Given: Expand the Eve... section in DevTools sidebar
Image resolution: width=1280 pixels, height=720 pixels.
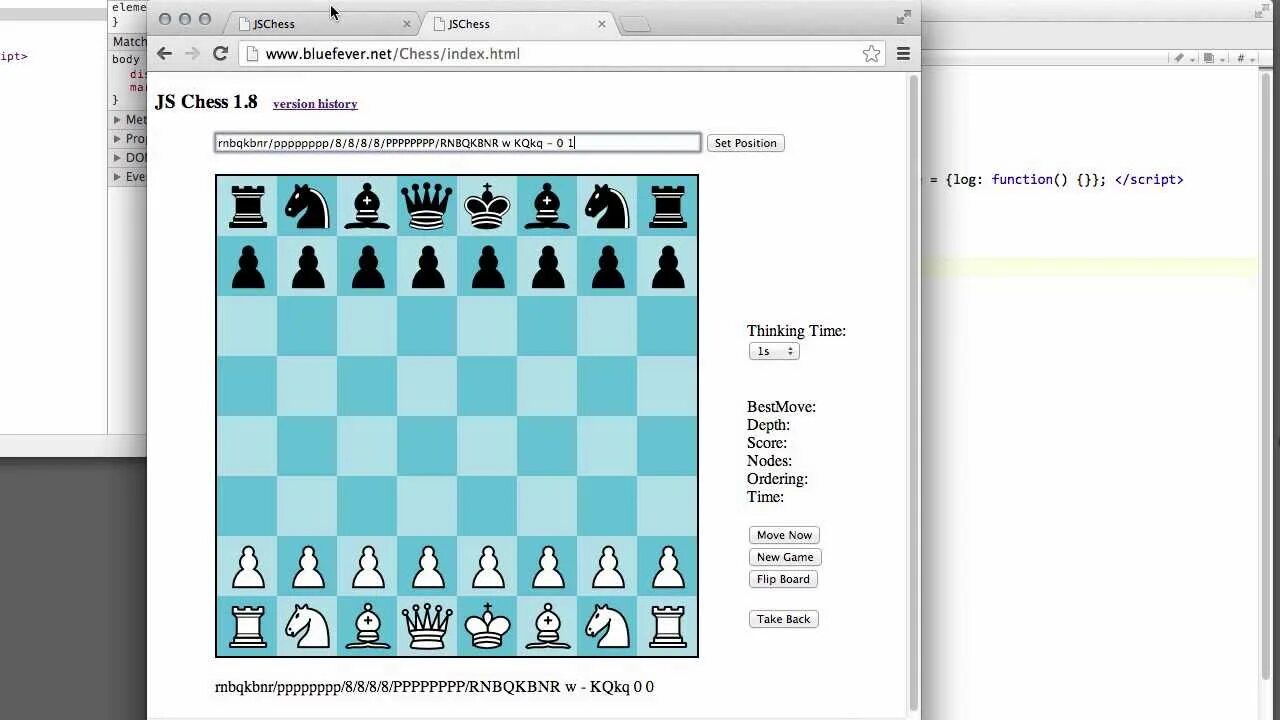Looking at the screenshot, I should [x=116, y=177].
